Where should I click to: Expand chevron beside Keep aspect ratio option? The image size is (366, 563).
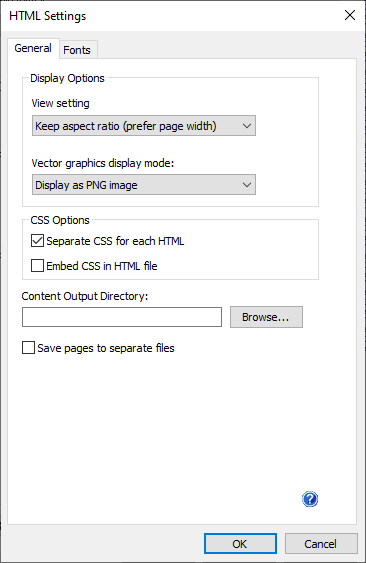(247, 126)
